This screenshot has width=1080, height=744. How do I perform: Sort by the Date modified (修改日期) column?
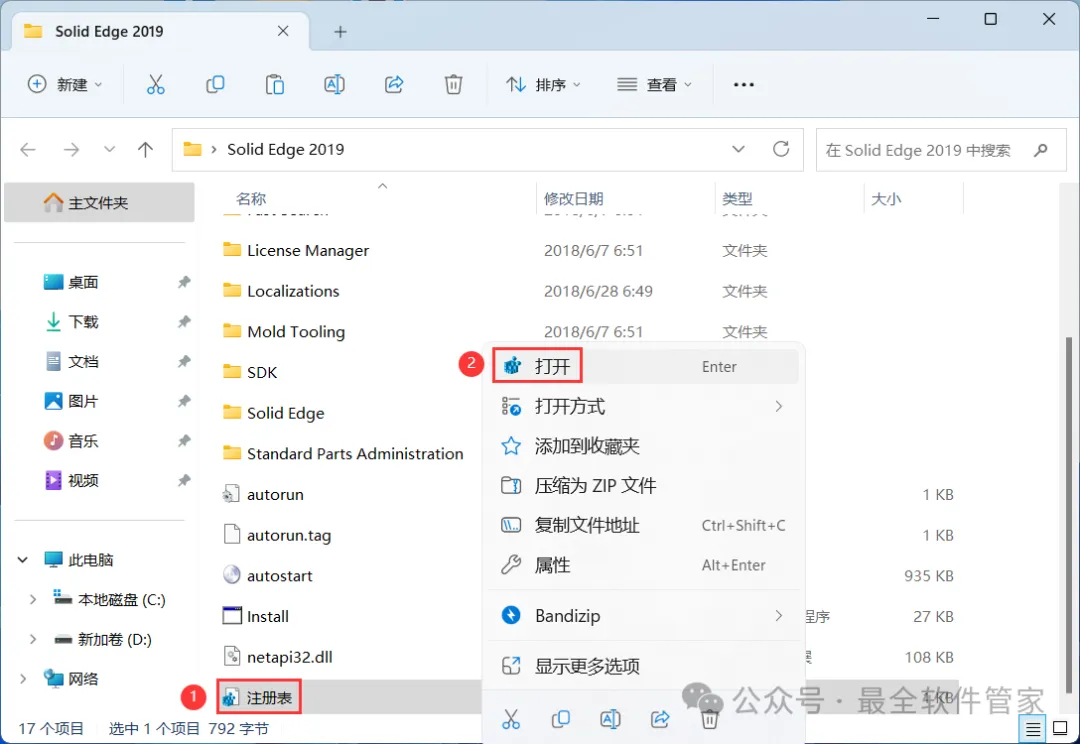(x=573, y=199)
